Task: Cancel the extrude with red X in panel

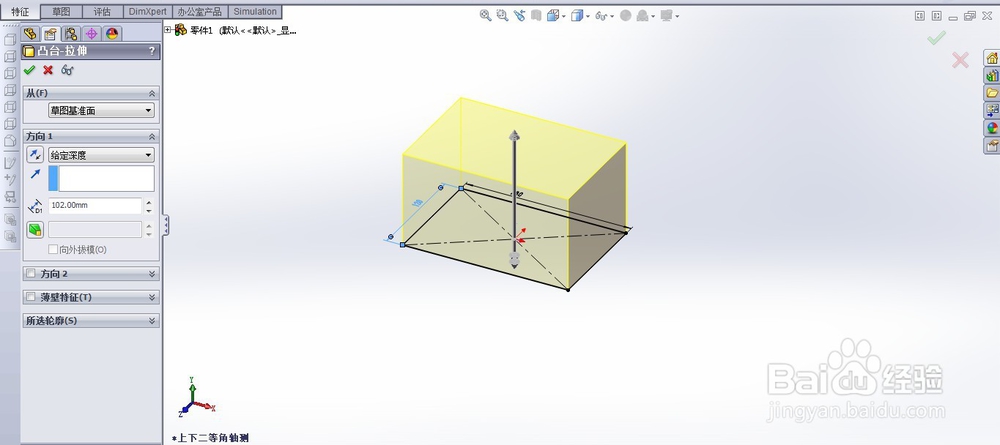Action: click(48, 70)
